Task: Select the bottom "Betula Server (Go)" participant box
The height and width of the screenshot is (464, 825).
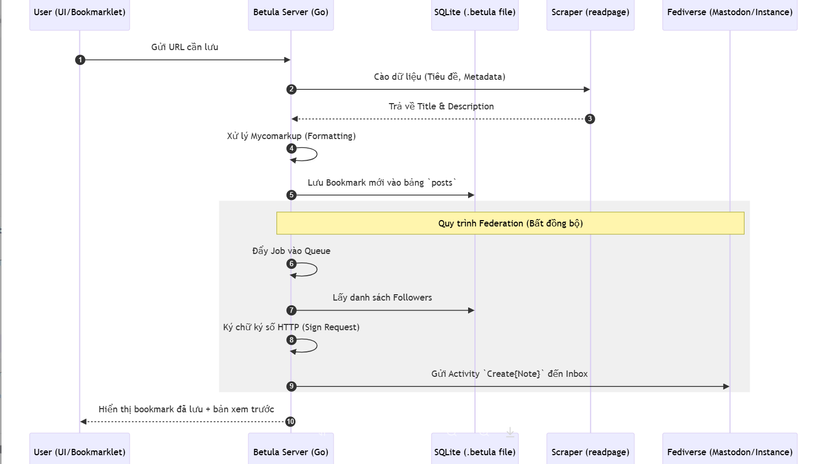Action: point(291,451)
